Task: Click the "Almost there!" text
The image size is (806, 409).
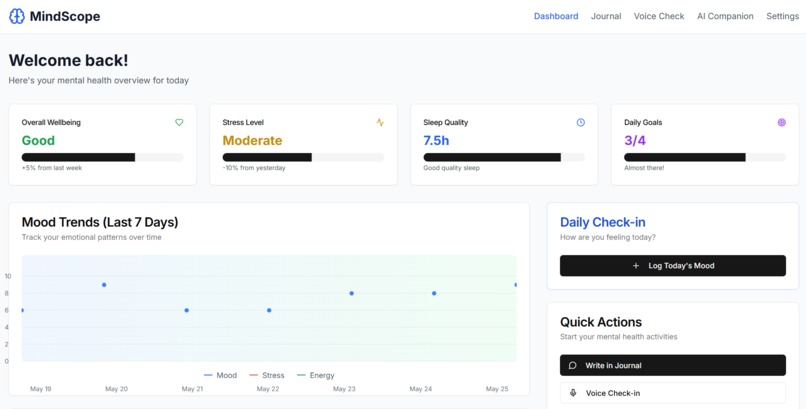Action: [x=644, y=168]
